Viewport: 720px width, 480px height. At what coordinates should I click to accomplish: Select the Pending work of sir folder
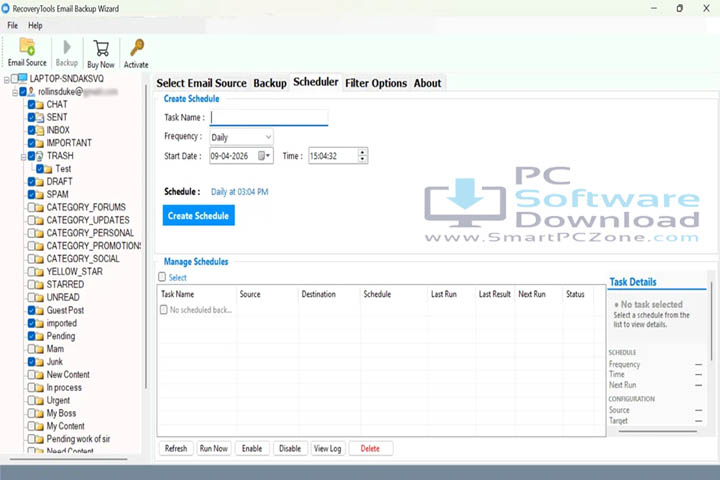click(79, 439)
